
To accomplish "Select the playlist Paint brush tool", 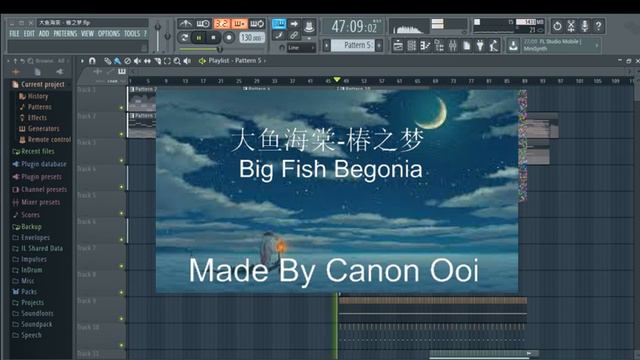I will [118, 61].
